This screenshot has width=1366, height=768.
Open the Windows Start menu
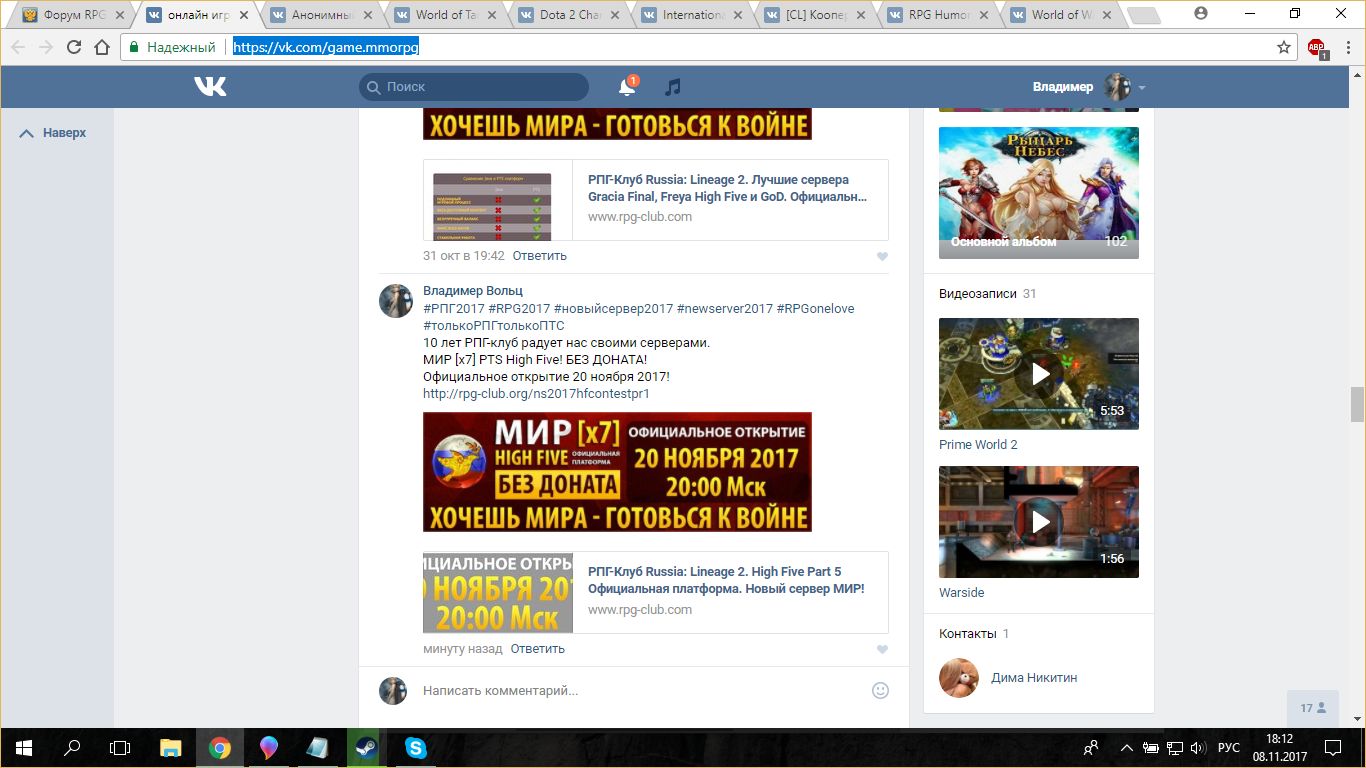[x=23, y=747]
